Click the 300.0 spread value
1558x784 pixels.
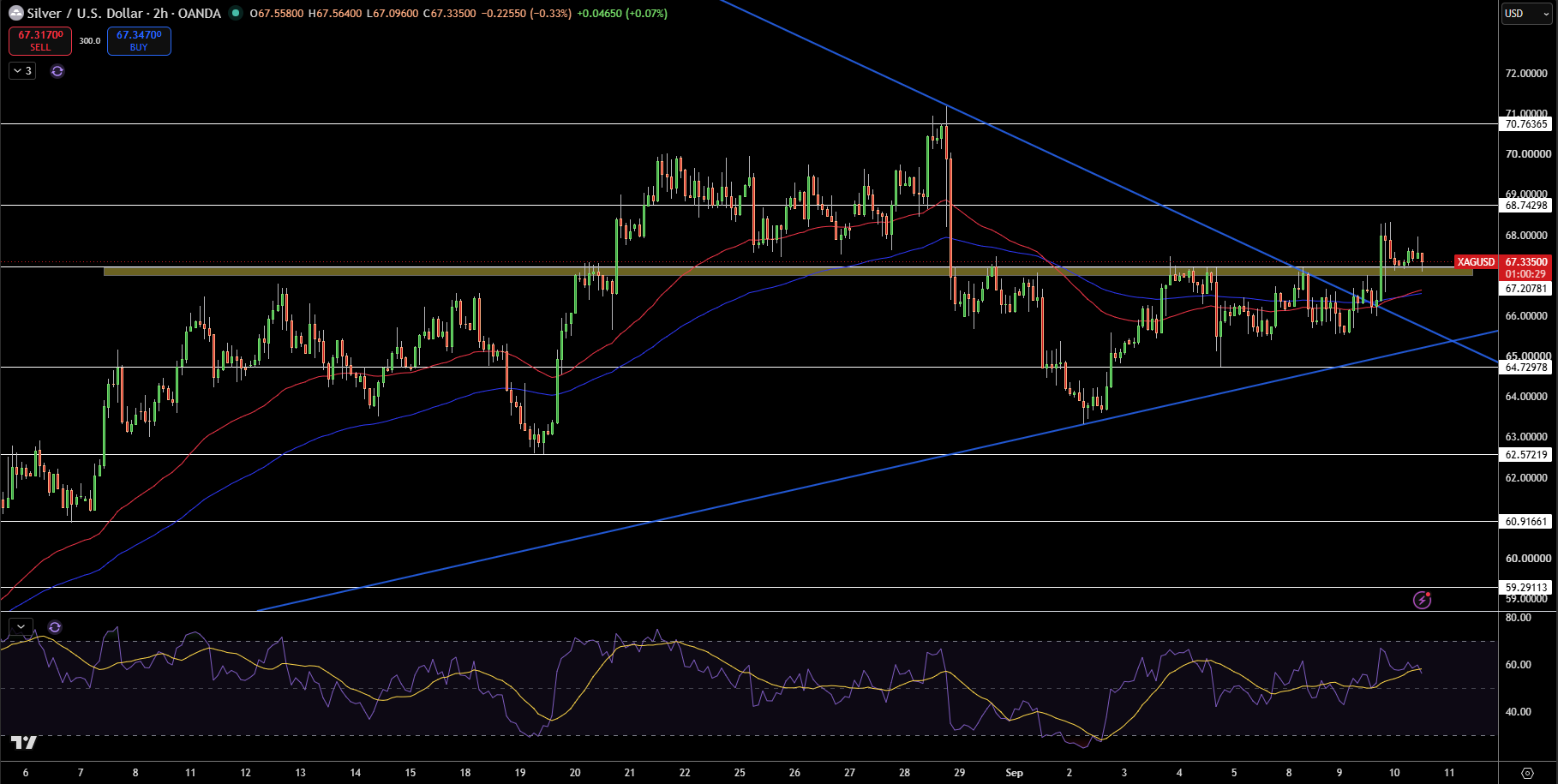pos(90,41)
